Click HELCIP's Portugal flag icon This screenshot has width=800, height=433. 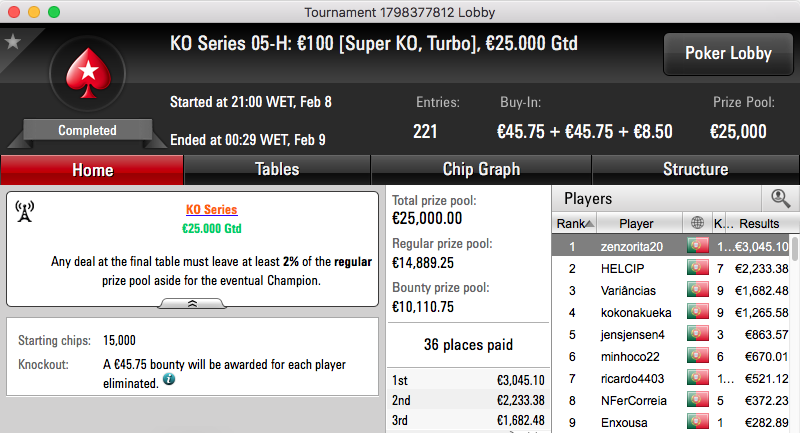tap(697, 268)
